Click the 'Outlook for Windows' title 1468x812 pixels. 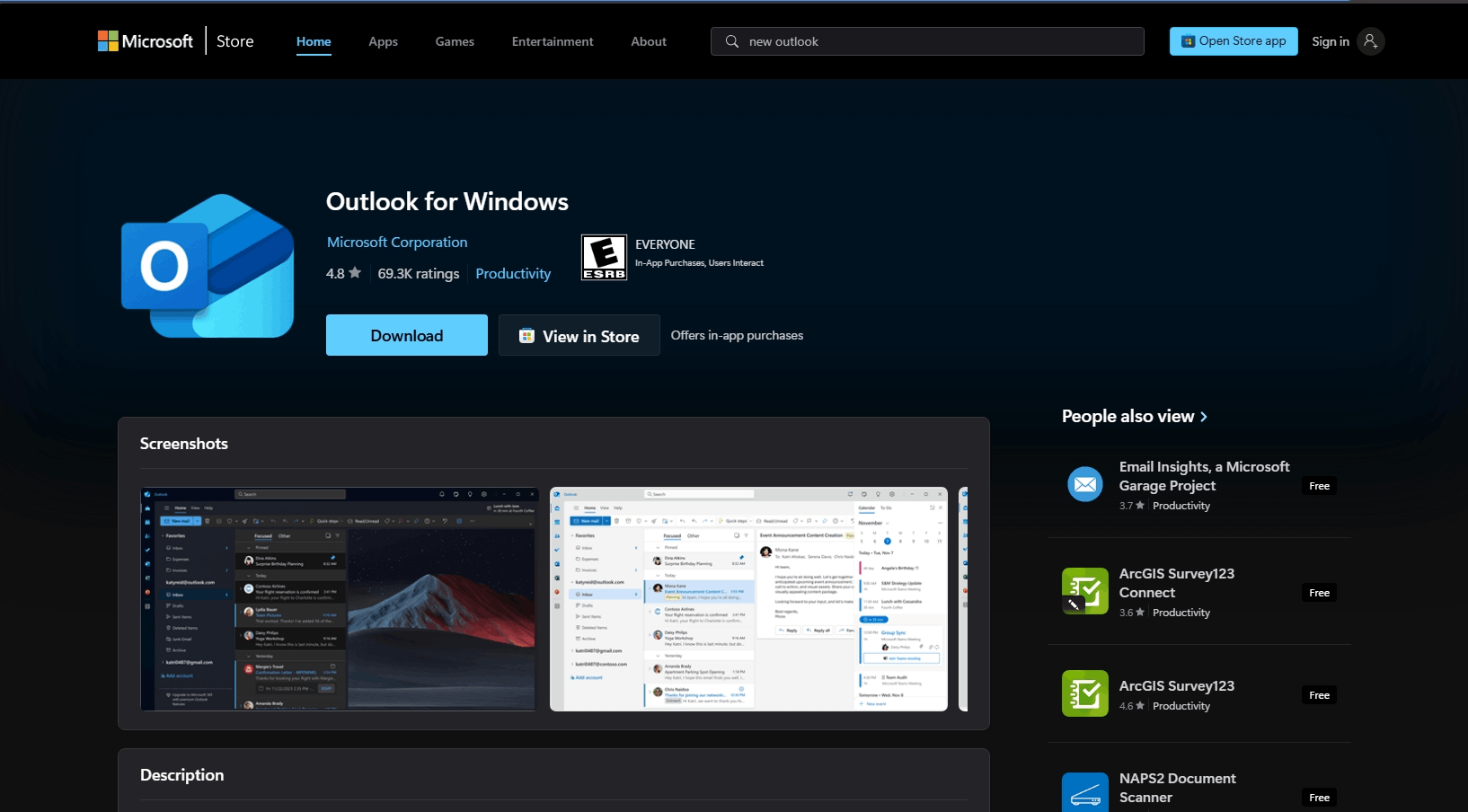[447, 201]
